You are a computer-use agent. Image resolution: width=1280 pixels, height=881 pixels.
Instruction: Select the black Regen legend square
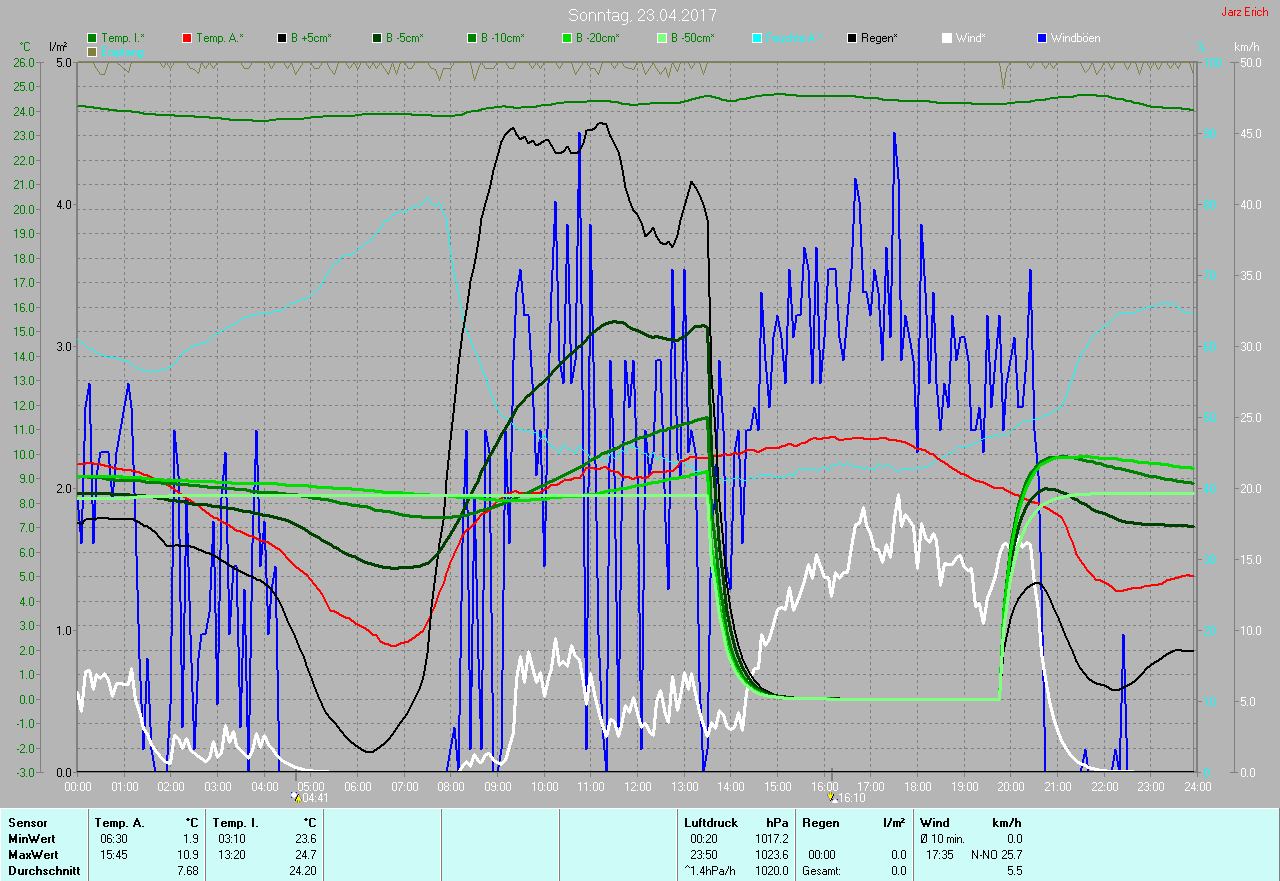click(852, 38)
